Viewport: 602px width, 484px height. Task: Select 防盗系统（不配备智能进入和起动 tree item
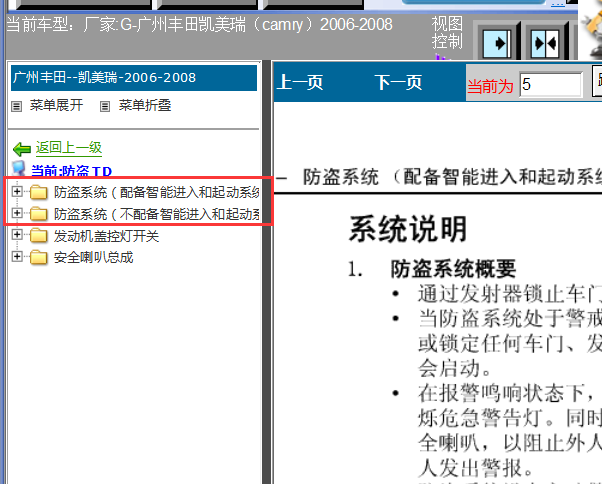[x=157, y=214]
